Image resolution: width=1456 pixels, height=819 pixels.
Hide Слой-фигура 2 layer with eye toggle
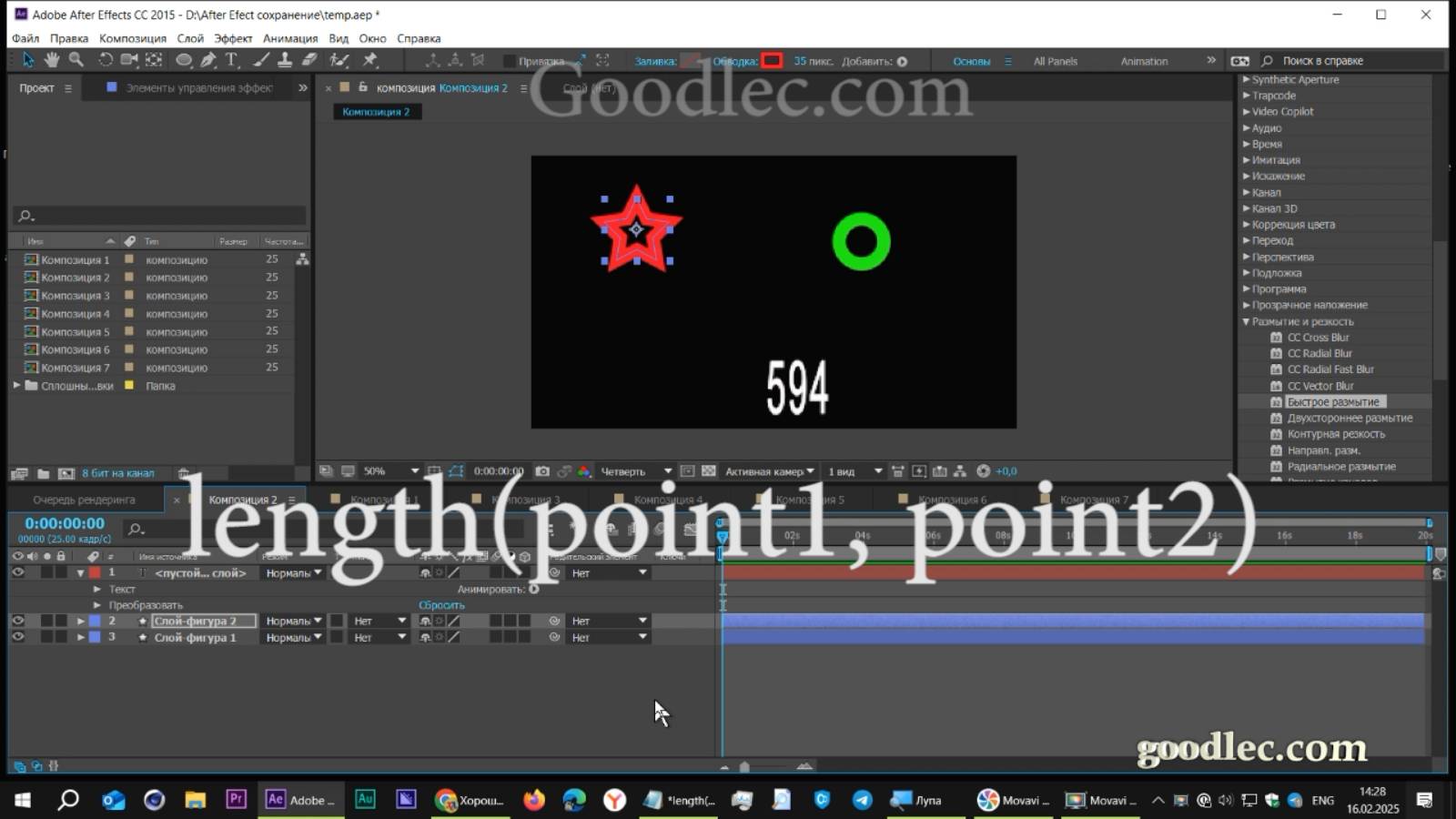coord(17,621)
